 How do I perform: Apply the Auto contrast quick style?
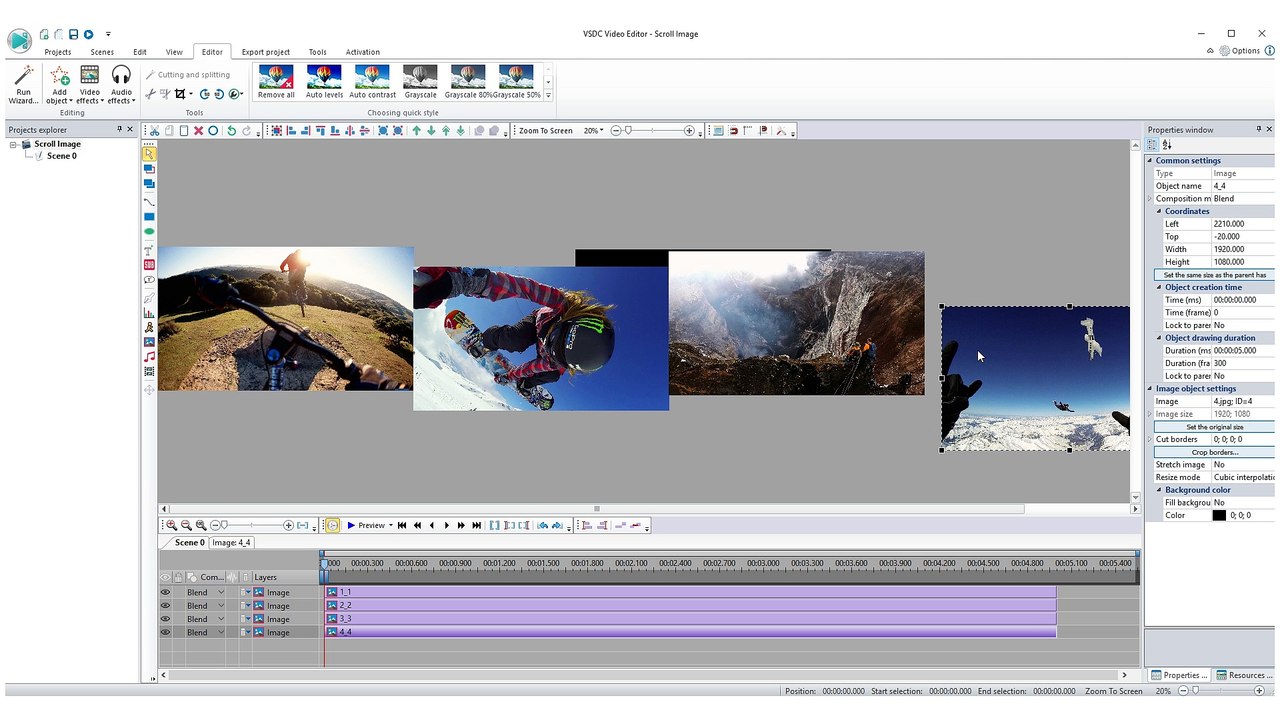[x=372, y=82]
